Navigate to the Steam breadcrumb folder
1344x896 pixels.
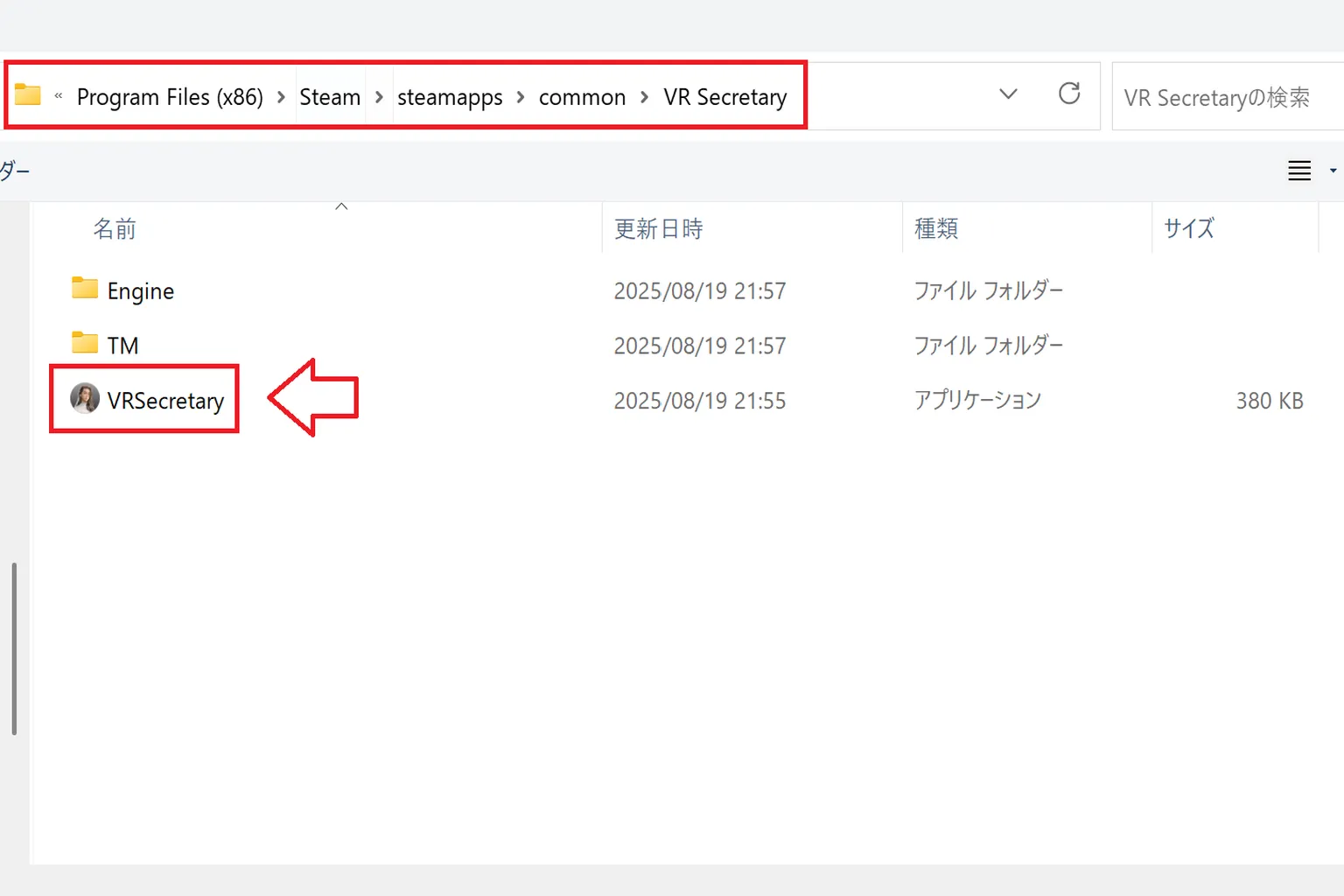tap(330, 97)
